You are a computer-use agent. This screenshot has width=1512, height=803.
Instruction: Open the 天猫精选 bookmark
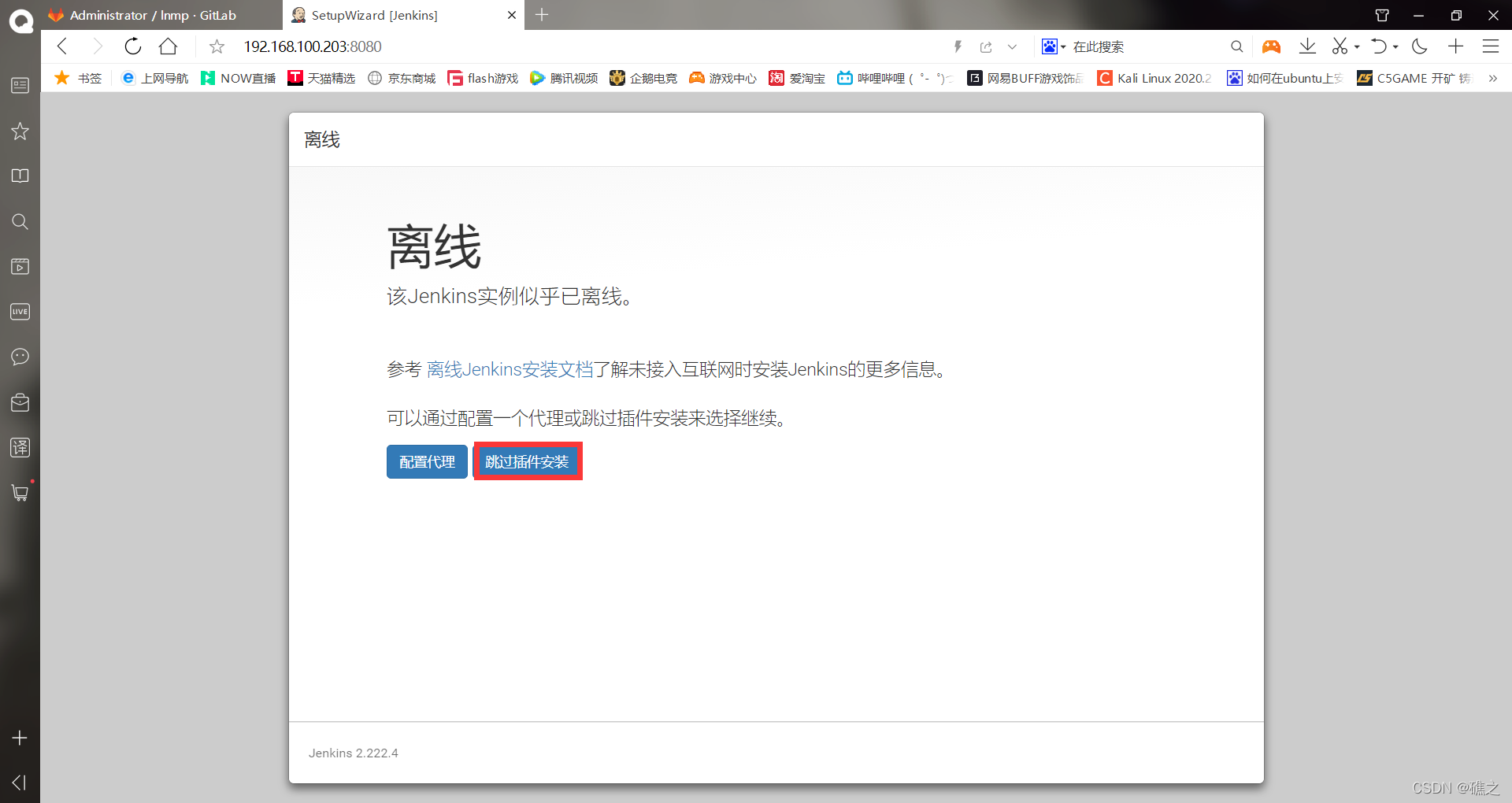pos(321,78)
